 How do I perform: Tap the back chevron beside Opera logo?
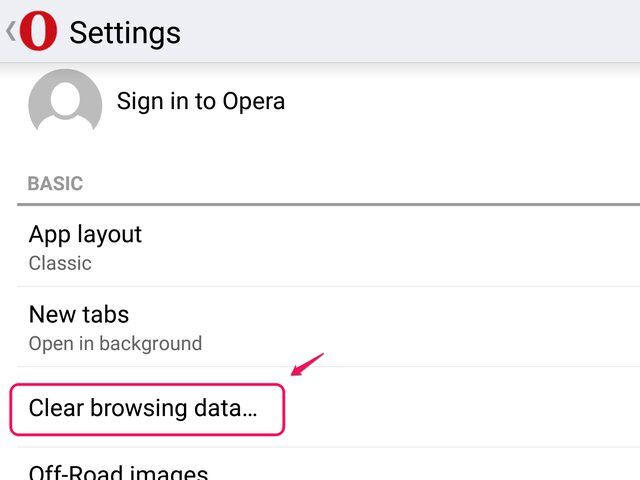(10, 31)
